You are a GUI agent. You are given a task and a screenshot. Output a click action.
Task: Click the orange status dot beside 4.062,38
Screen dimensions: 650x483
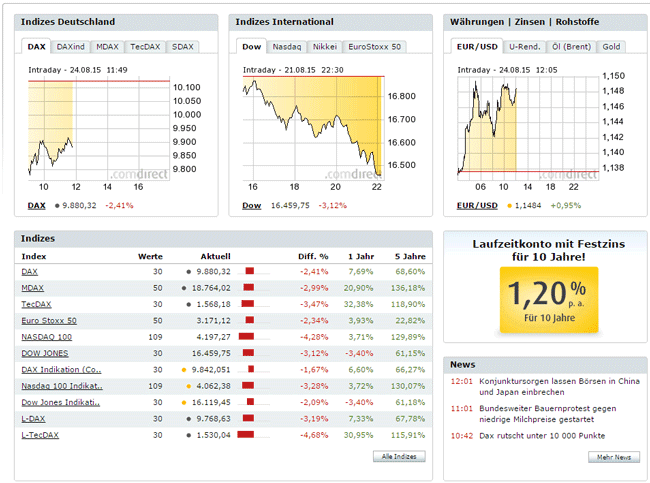tap(189, 386)
